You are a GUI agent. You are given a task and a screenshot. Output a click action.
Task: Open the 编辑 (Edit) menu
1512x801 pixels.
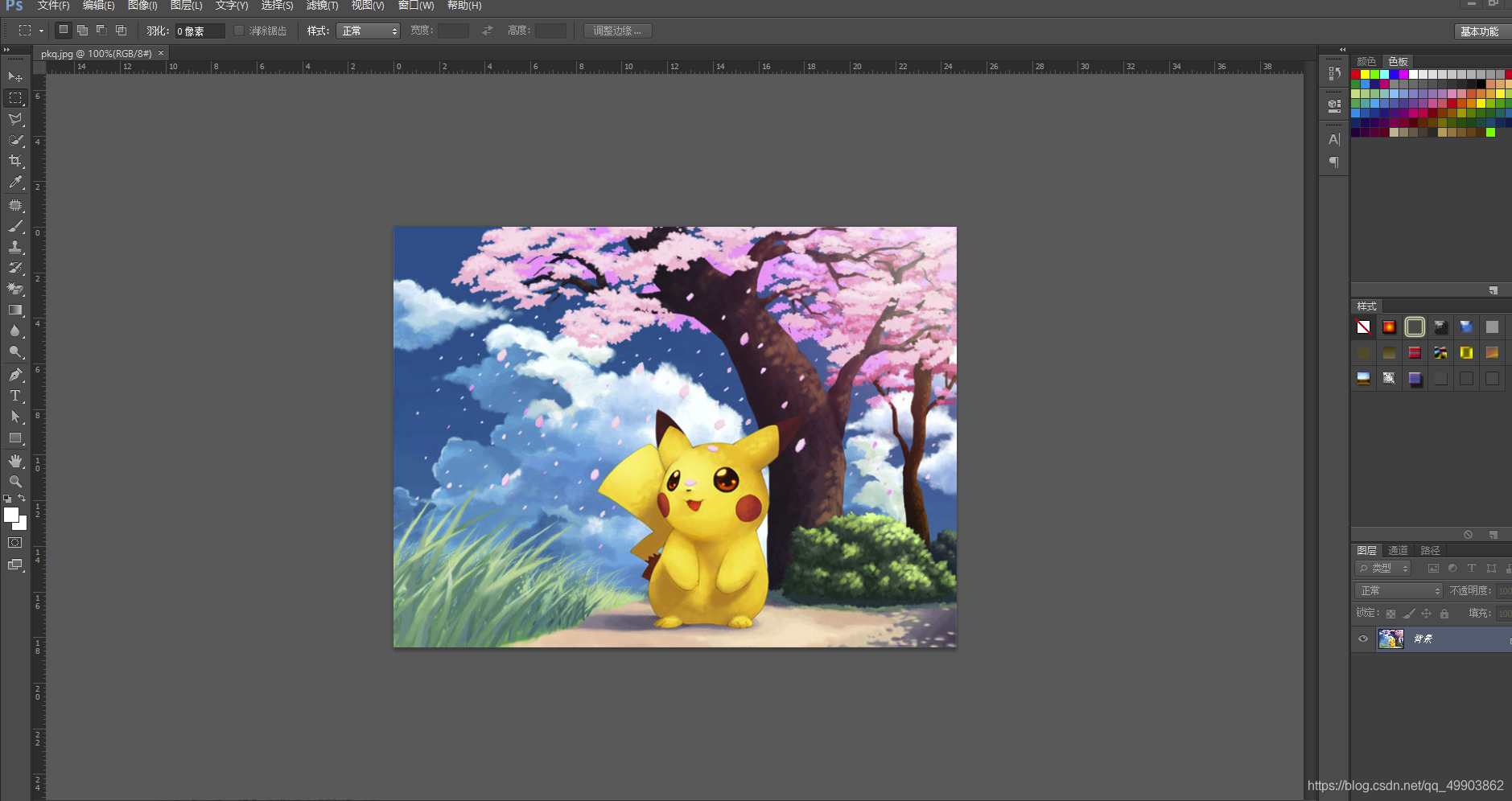point(98,6)
